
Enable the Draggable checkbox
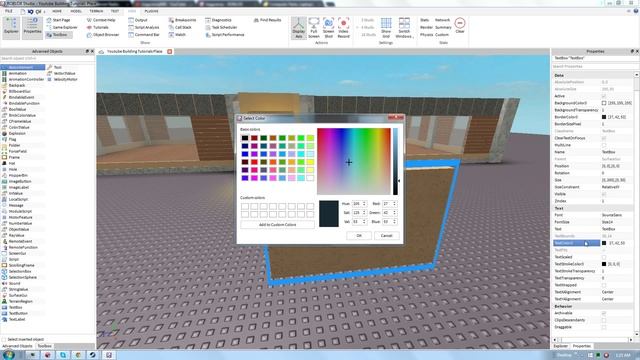click(604, 327)
